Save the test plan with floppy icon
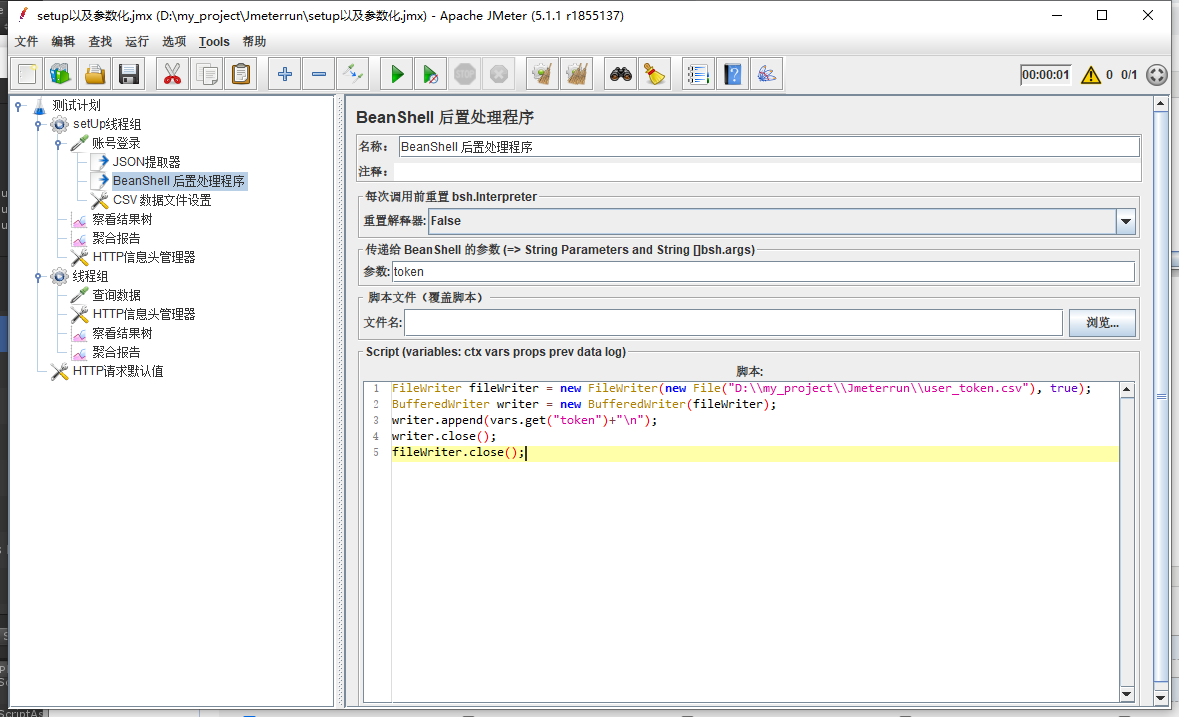This screenshot has height=717, width=1179. pyautogui.click(x=129, y=74)
